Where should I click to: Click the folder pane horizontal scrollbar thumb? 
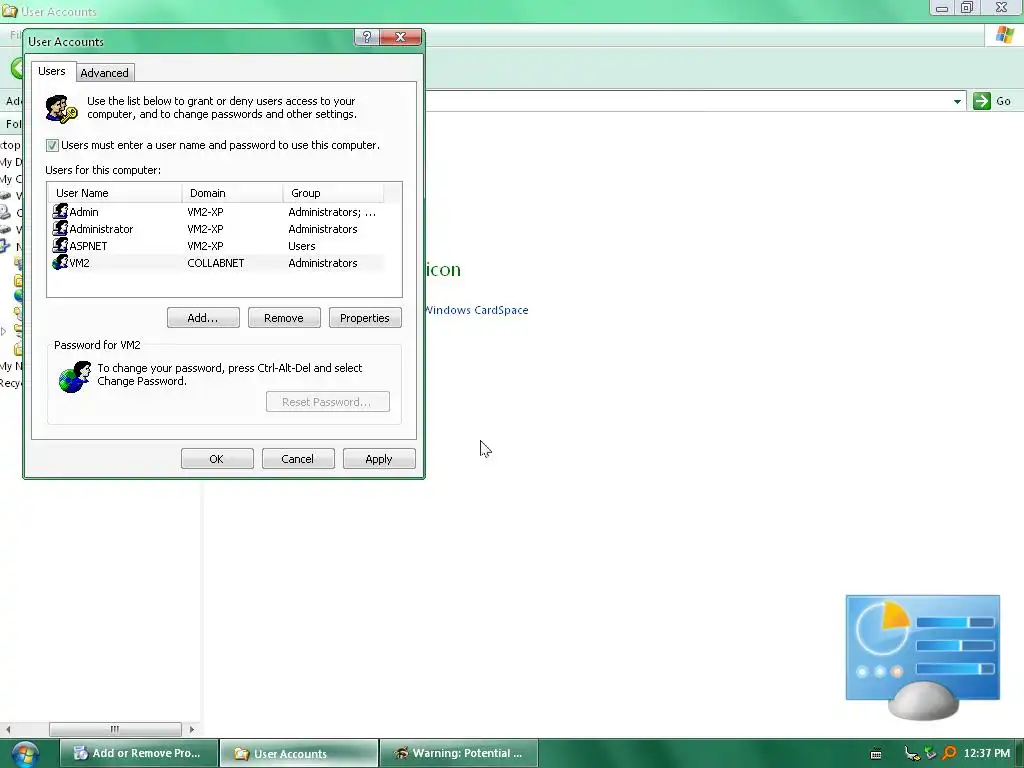(x=115, y=729)
